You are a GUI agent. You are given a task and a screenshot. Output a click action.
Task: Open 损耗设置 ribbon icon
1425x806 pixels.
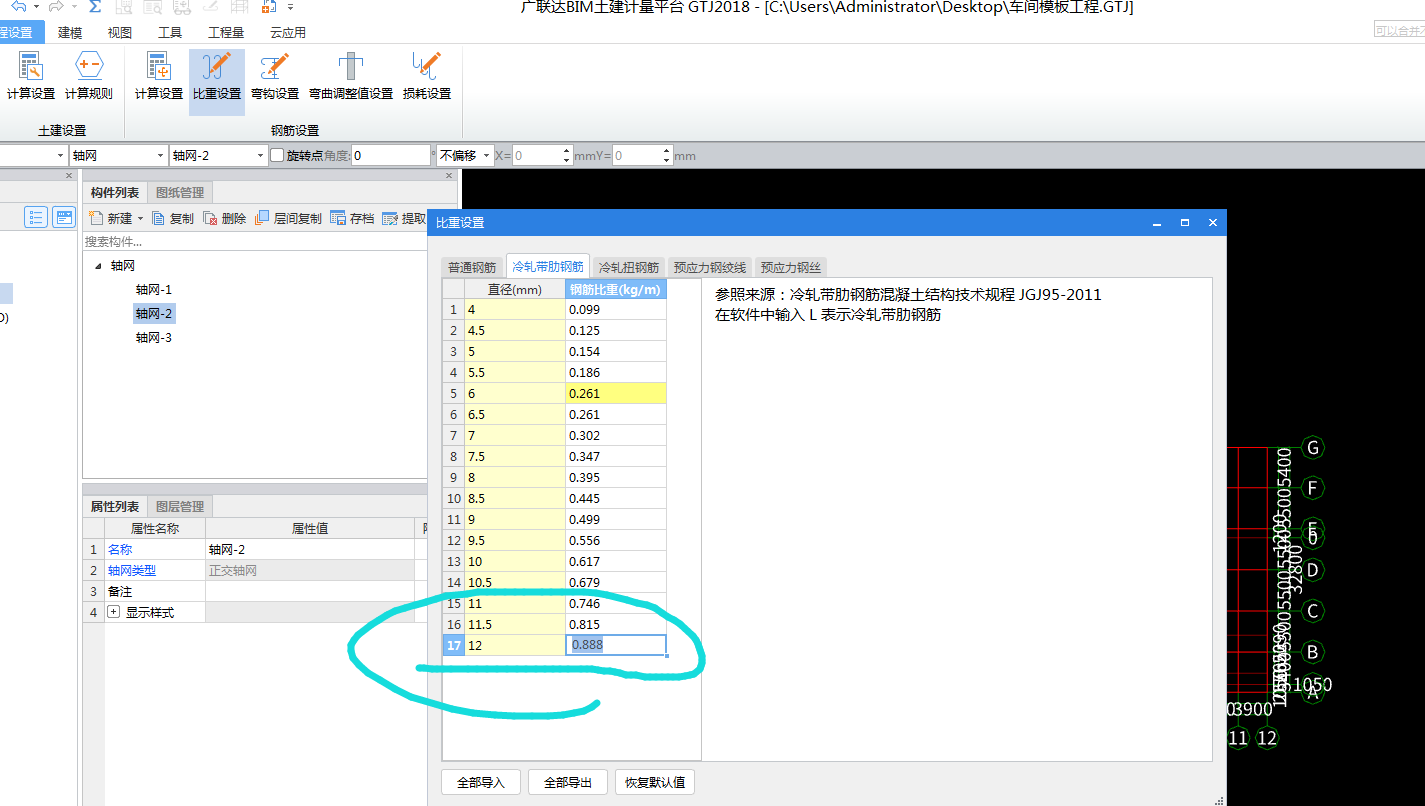point(427,76)
